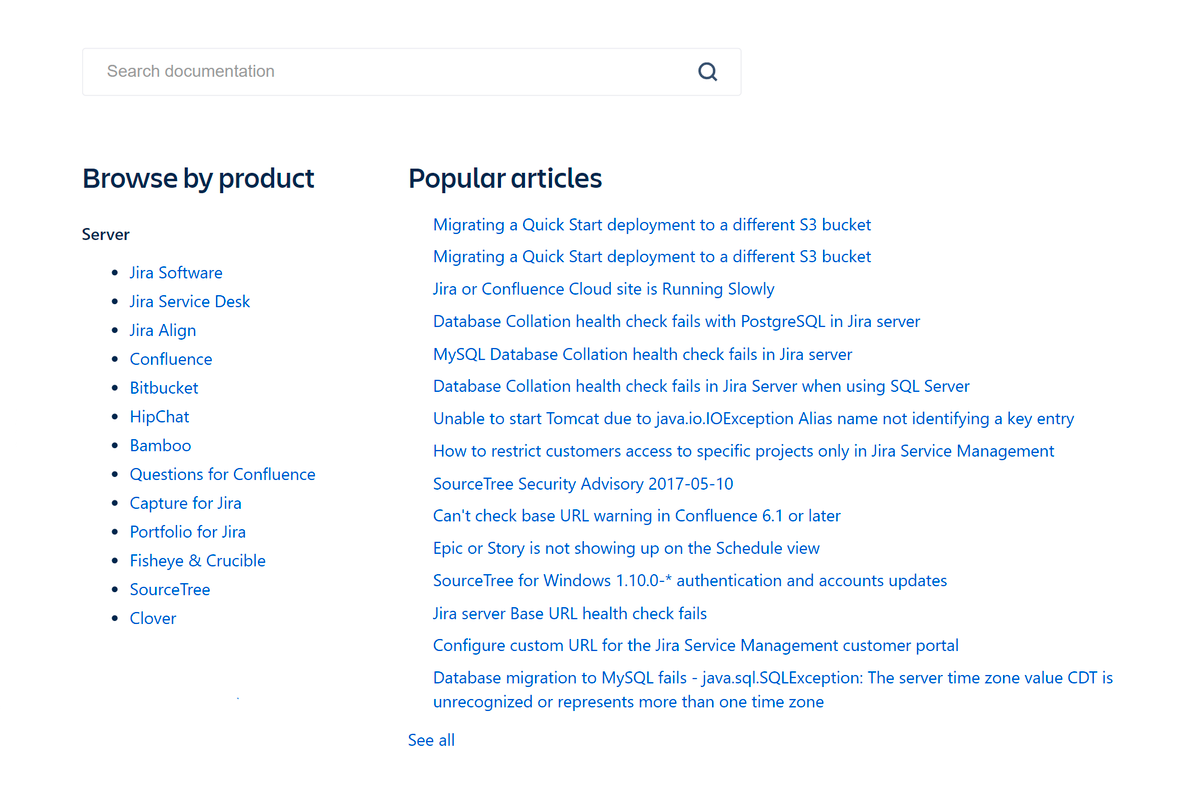Open Jira Service Desk documentation
Screen dimensions: 1200x804
pos(190,302)
